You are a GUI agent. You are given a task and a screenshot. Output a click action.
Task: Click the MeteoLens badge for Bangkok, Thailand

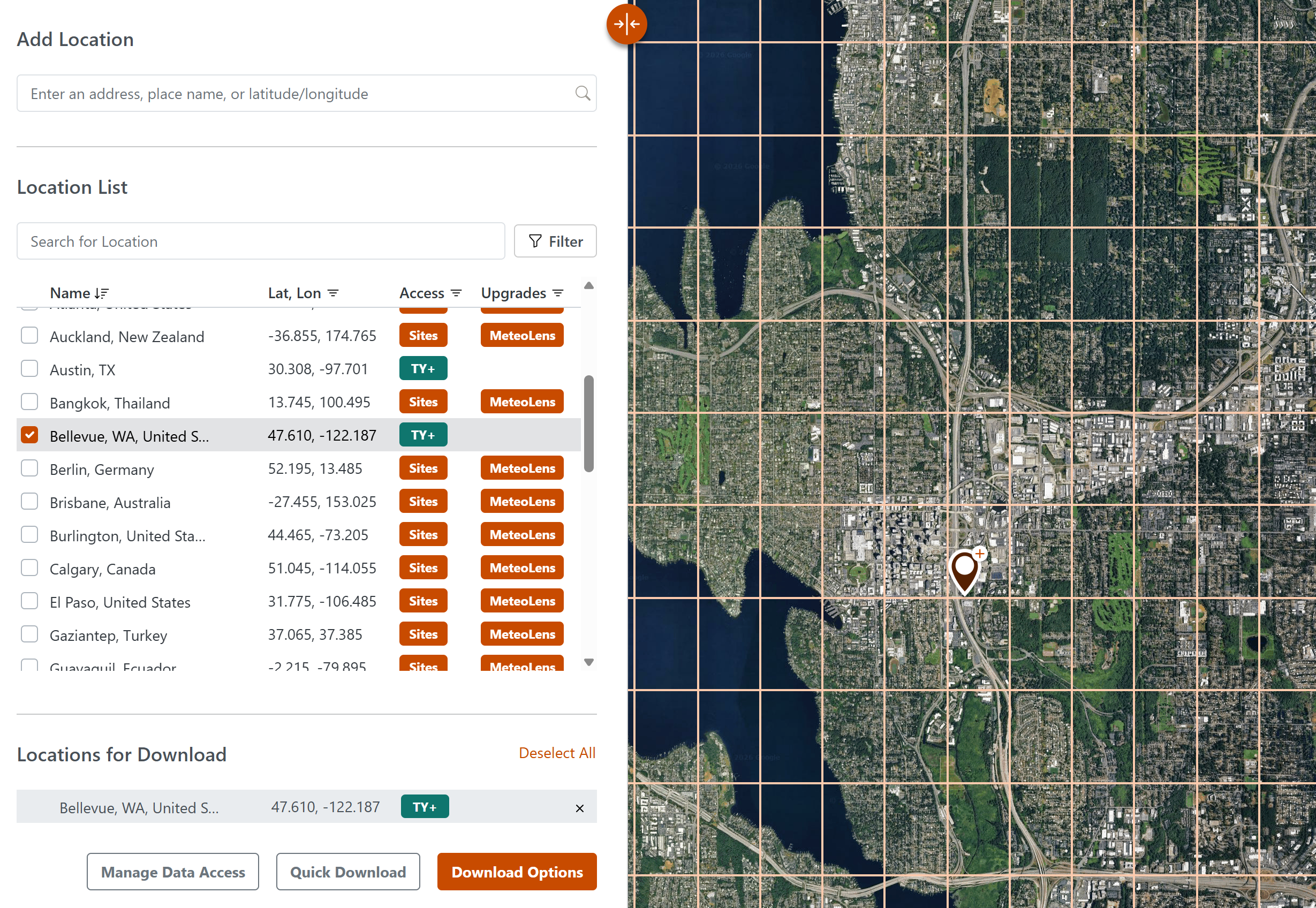click(x=523, y=402)
